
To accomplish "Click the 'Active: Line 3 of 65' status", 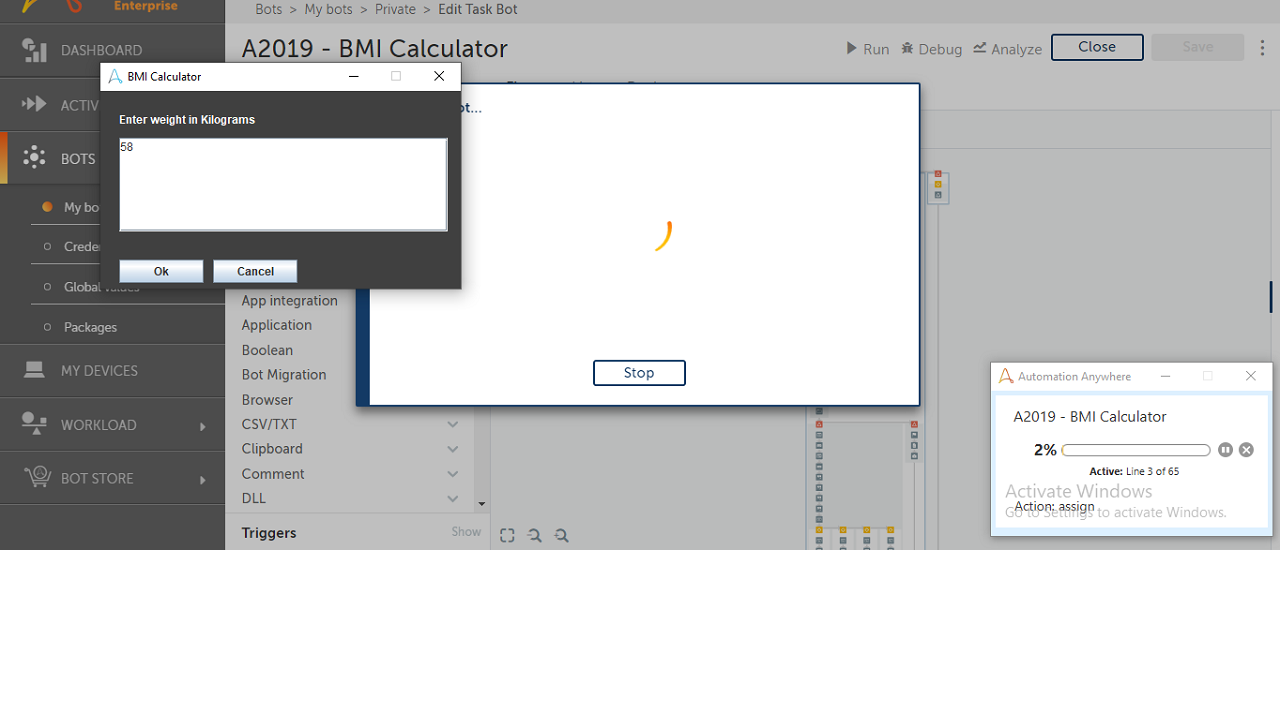I will (x=1134, y=471).
